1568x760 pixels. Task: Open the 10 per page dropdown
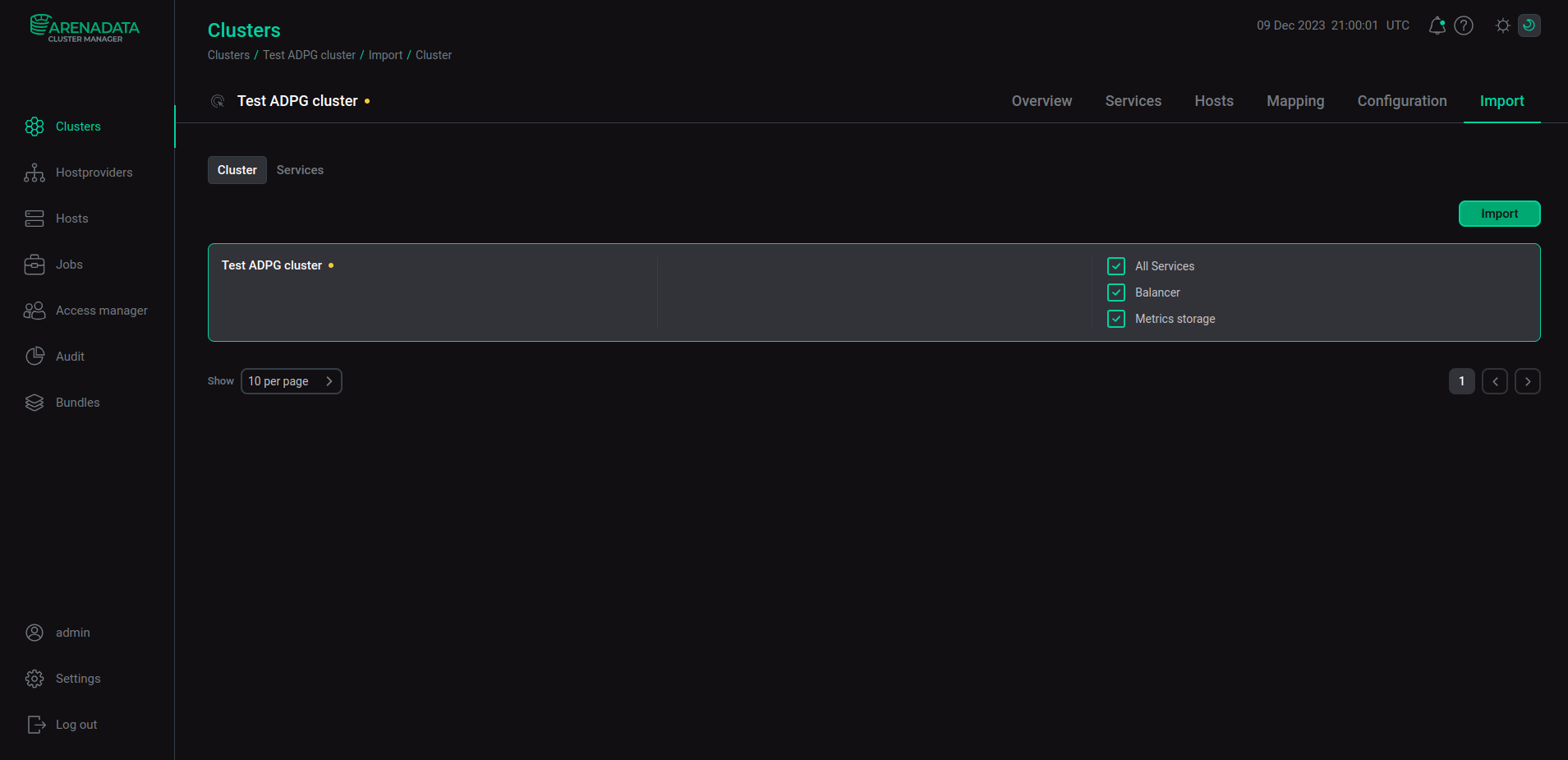point(292,381)
